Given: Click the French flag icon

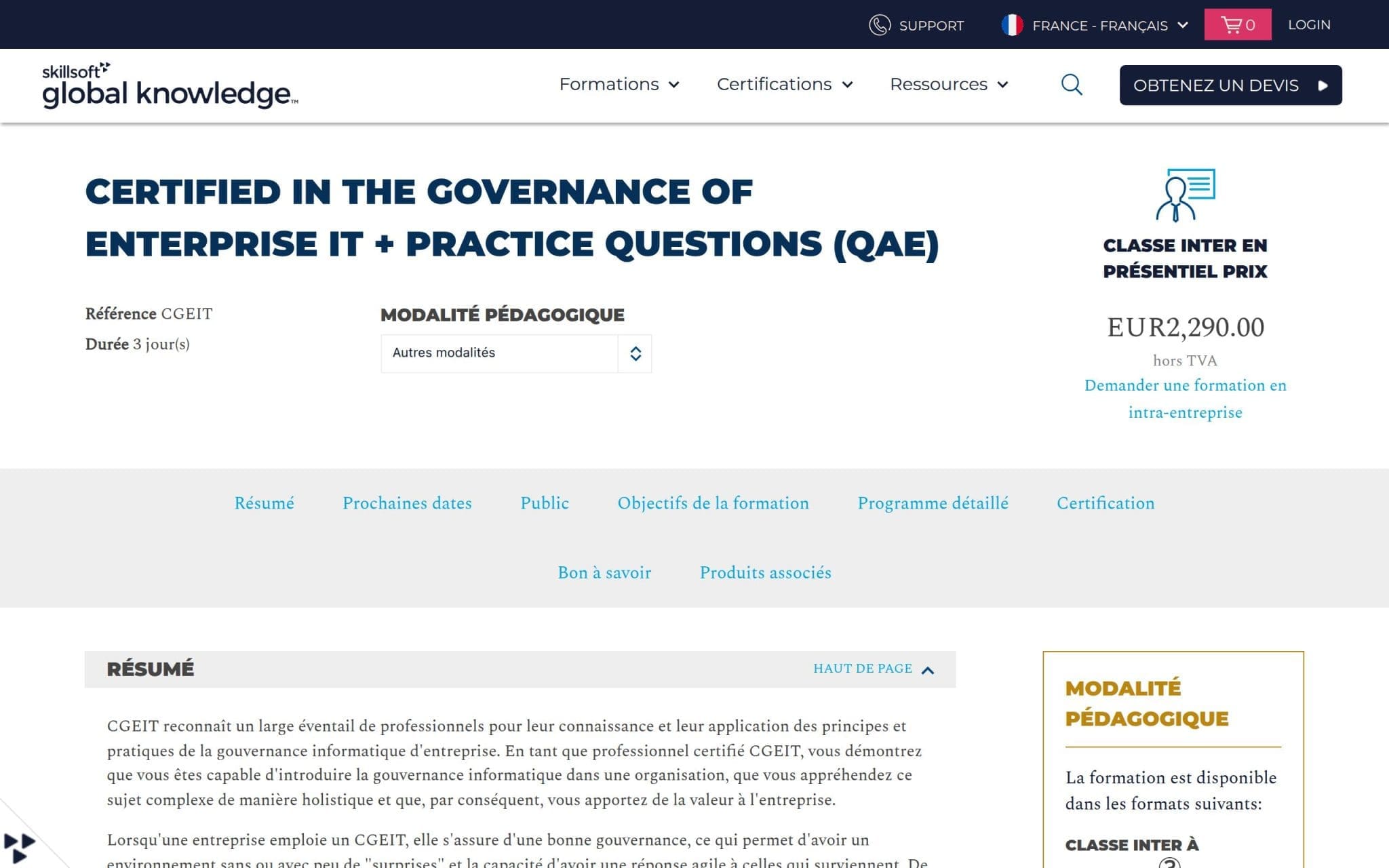Looking at the screenshot, I should coord(1012,25).
